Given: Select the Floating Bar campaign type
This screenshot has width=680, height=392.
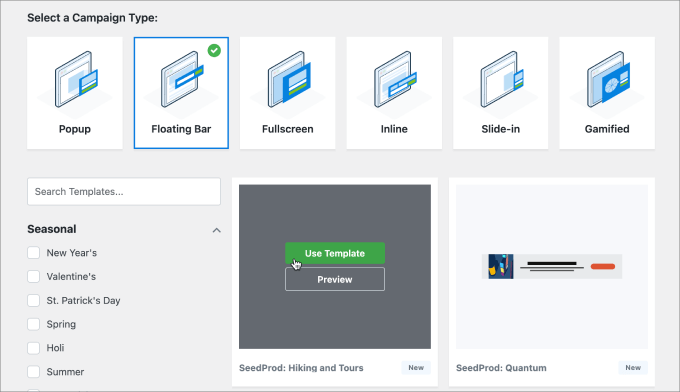Looking at the screenshot, I should pos(181,93).
